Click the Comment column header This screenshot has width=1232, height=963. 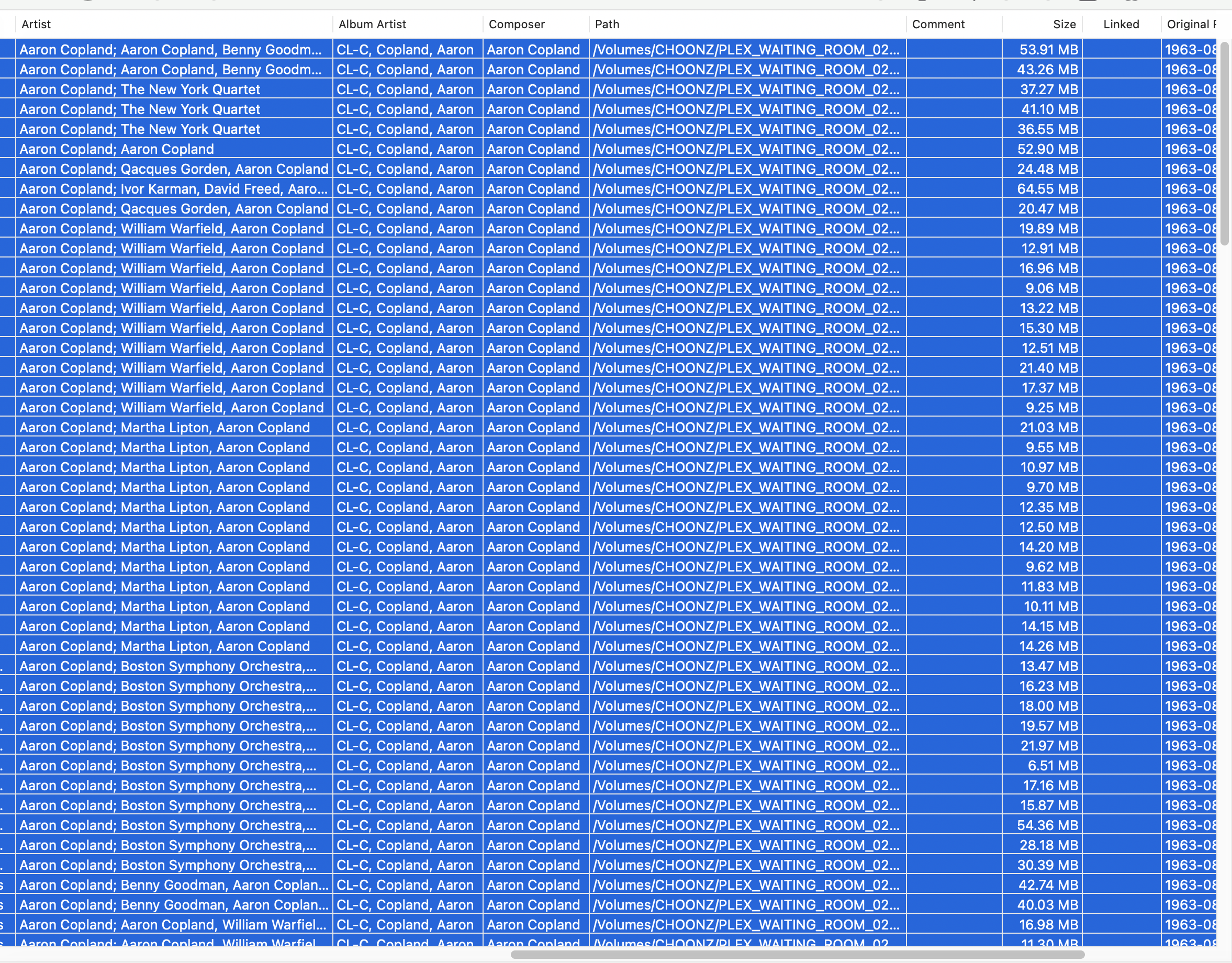click(938, 24)
